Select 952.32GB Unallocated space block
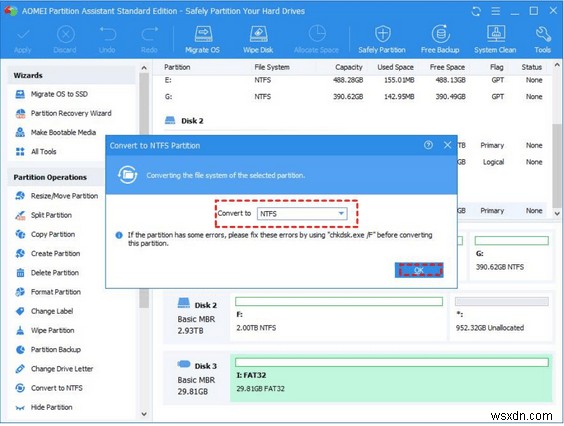This screenshot has height=426, width=564. coord(501,317)
